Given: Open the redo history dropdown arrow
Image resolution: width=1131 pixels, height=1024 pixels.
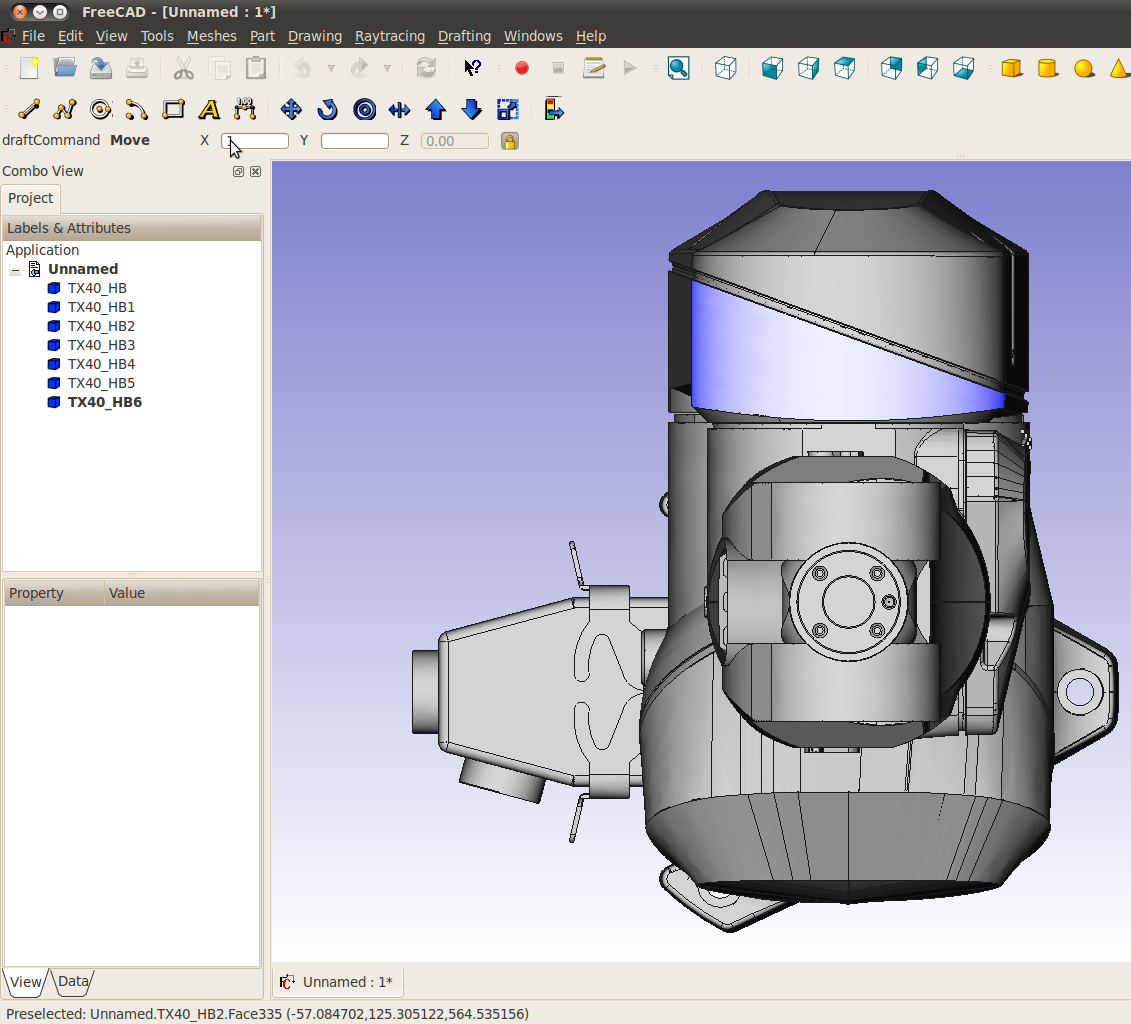Looking at the screenshot, I should (x=387, y=69).
